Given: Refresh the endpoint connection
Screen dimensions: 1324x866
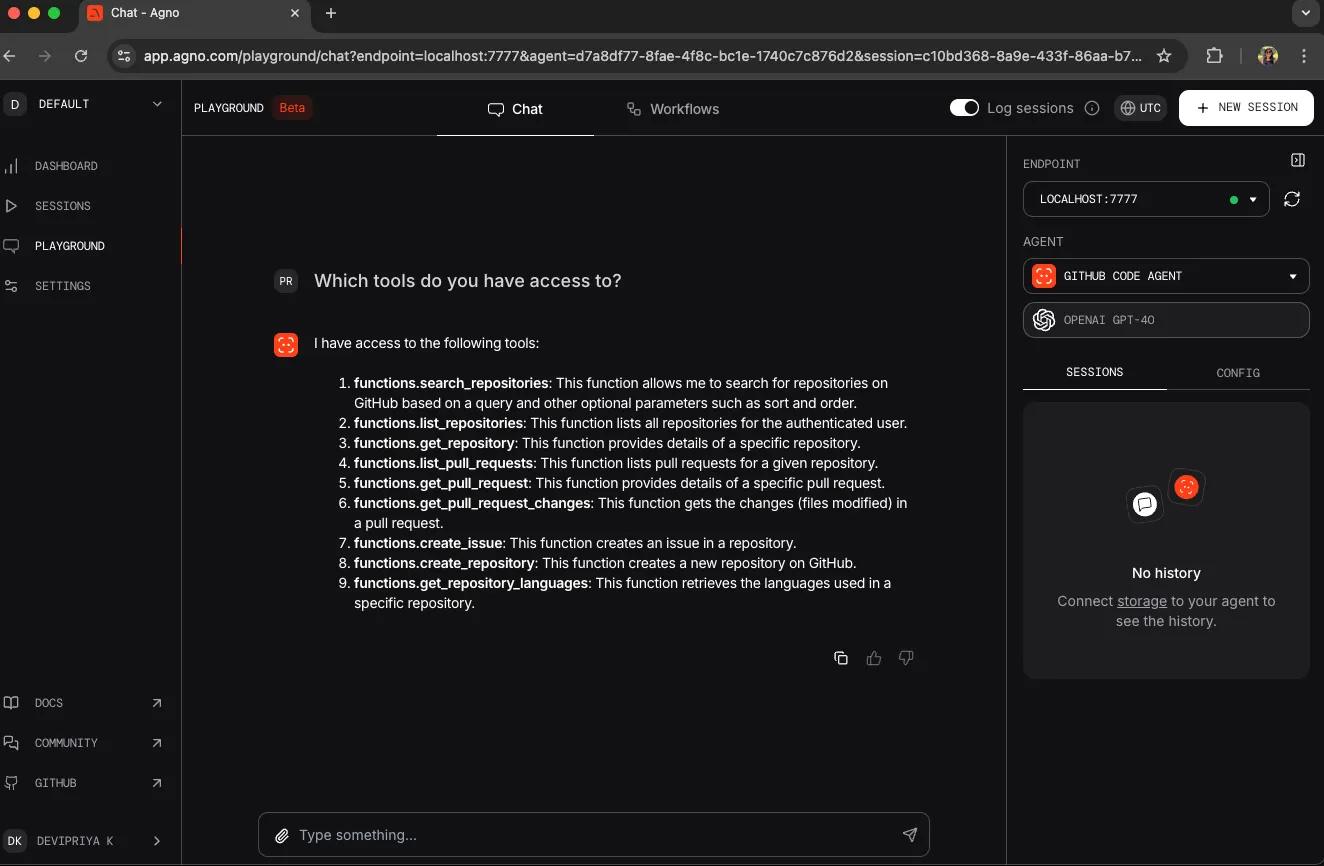Looking at the screenshot, I should coord(1292,199).
